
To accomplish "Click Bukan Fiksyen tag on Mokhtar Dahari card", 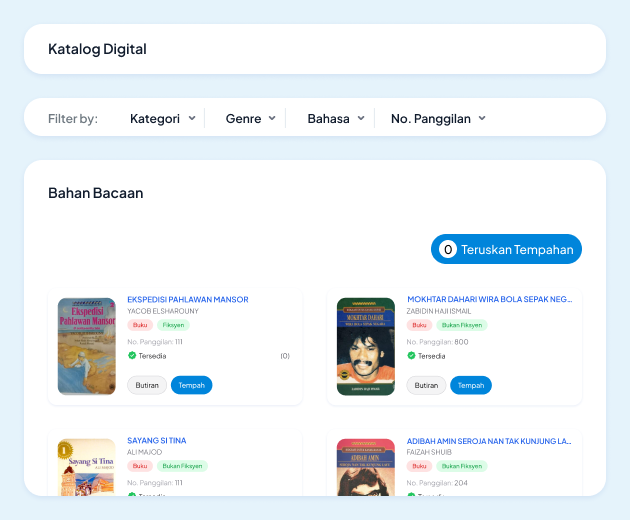I will tap(462, 325).
